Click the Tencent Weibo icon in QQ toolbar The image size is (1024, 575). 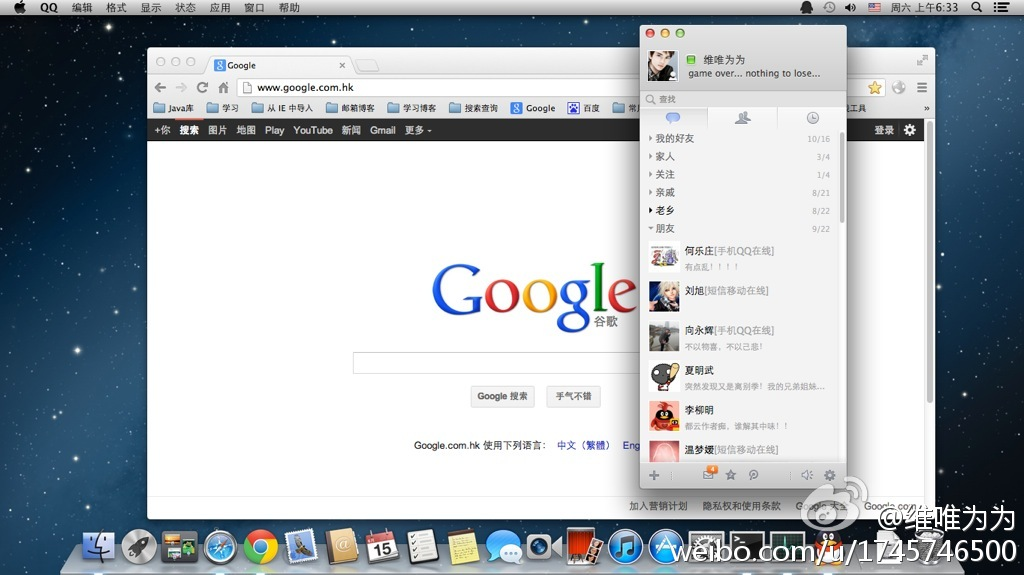(754, 476)
